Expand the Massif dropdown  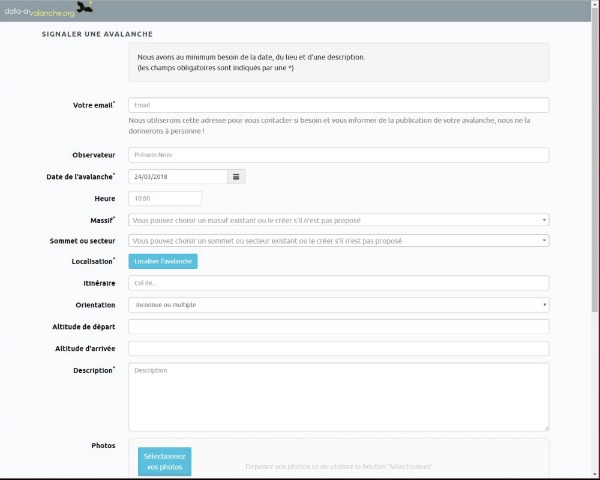click(339, 220)
